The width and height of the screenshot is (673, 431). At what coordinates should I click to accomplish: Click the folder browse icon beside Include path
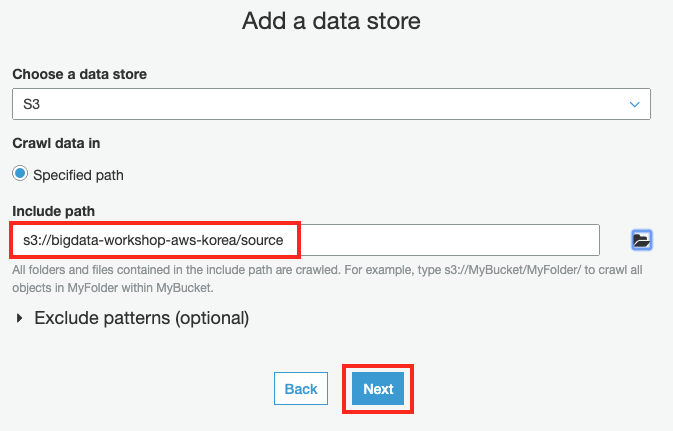click(642, 240)
